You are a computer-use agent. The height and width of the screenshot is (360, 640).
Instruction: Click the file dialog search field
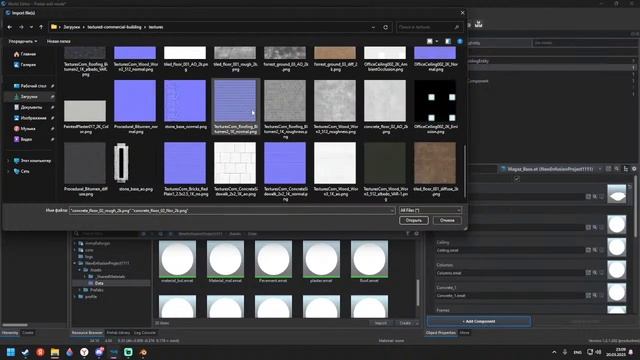point(429,27)
